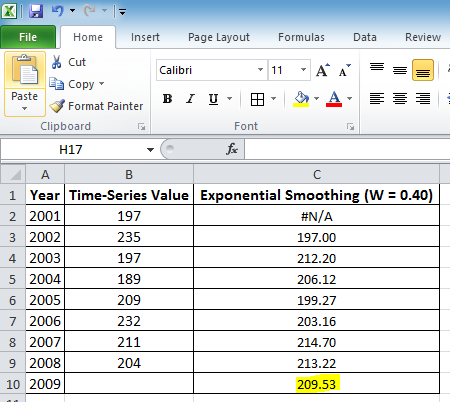Click the Format Painter brush icon
Image resolution: width=450 pixels, height=402 pixels.
pyautogui.click(x=57, y=106)
